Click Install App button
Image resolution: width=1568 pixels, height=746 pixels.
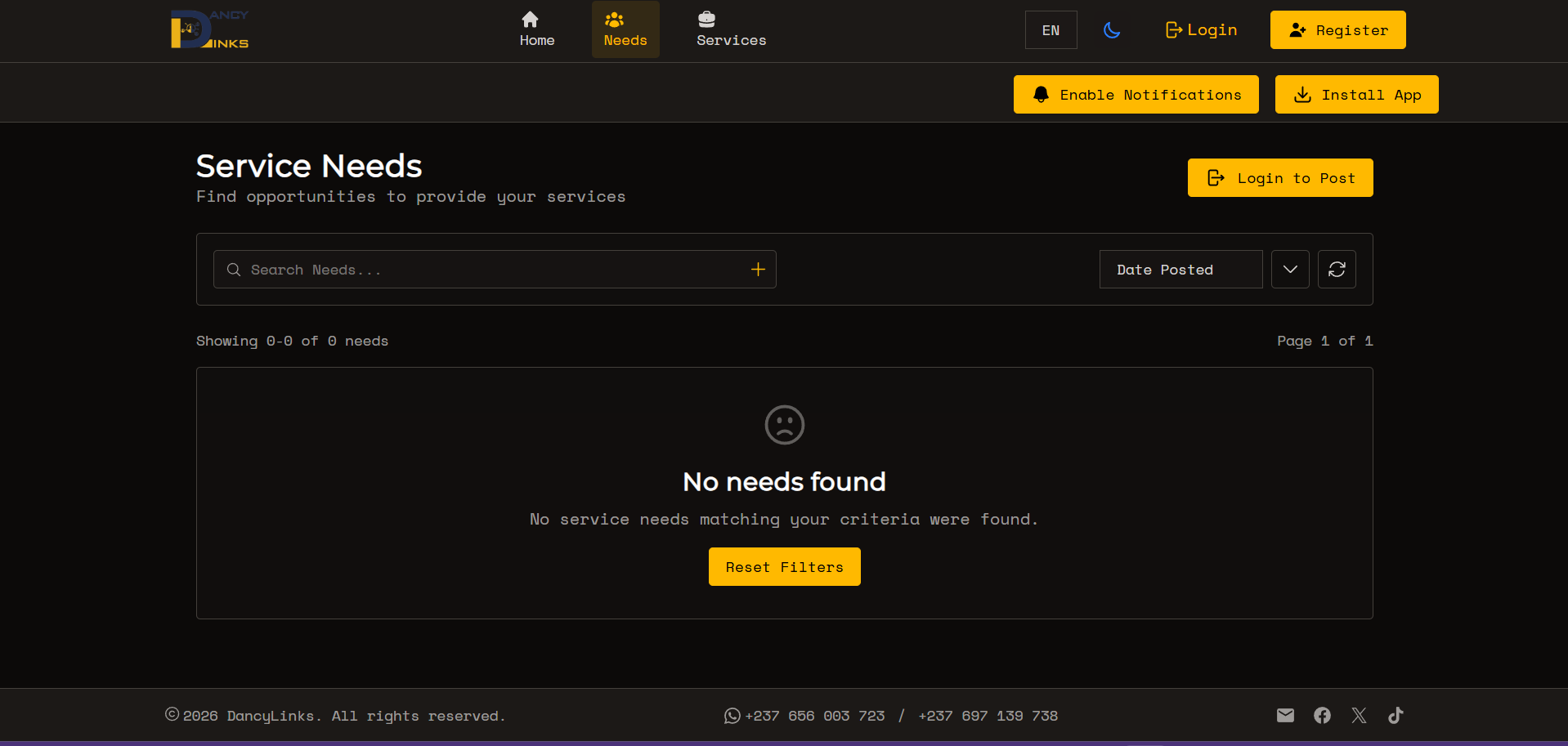tap(1357, 95)
